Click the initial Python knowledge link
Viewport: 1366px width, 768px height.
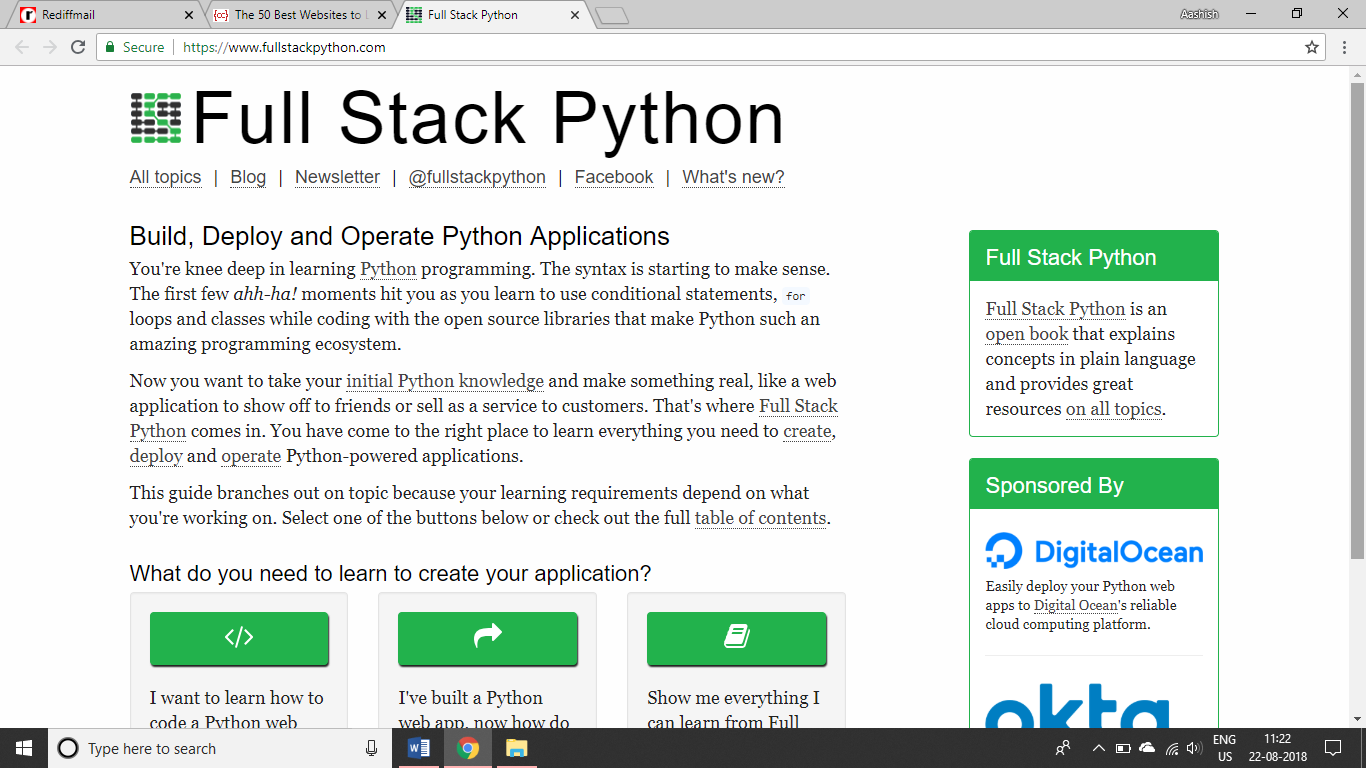(x=445, y=381)
